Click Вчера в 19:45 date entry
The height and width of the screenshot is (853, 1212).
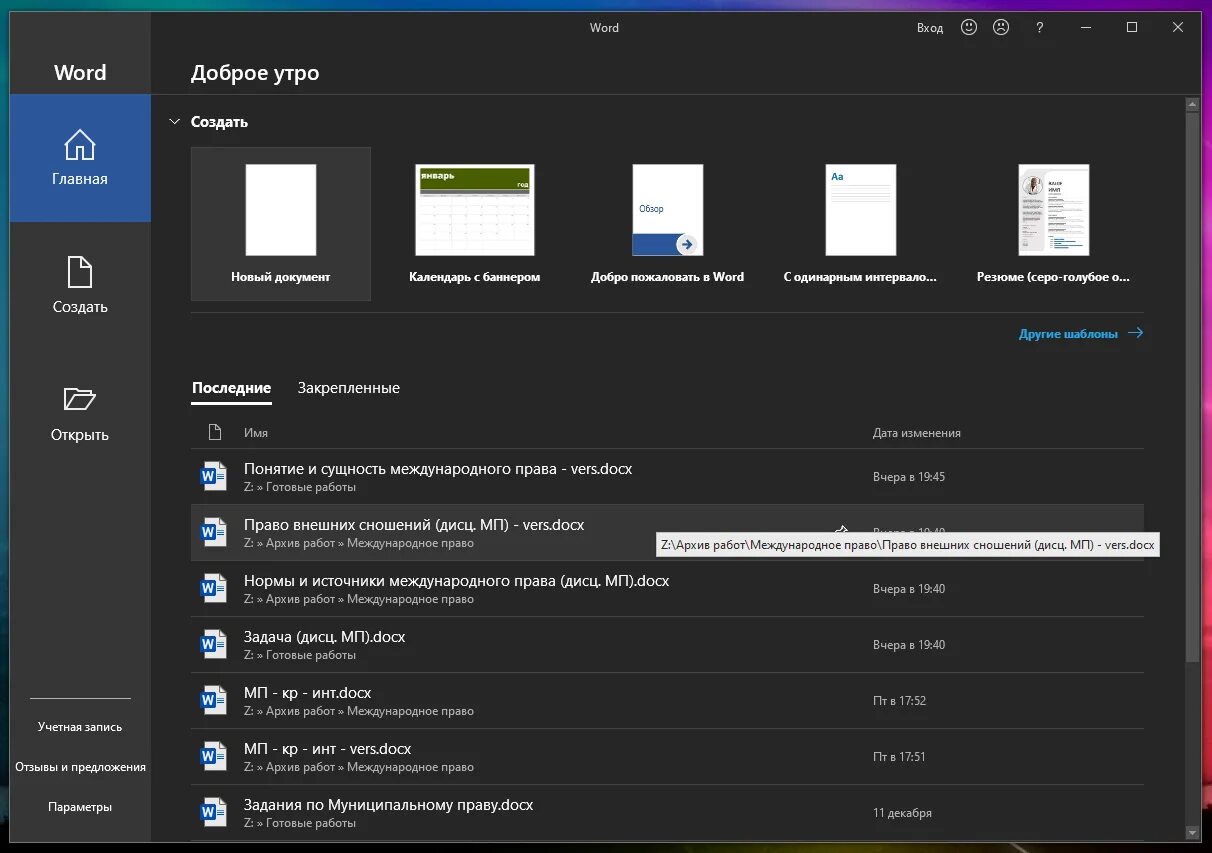pos(909,477)
